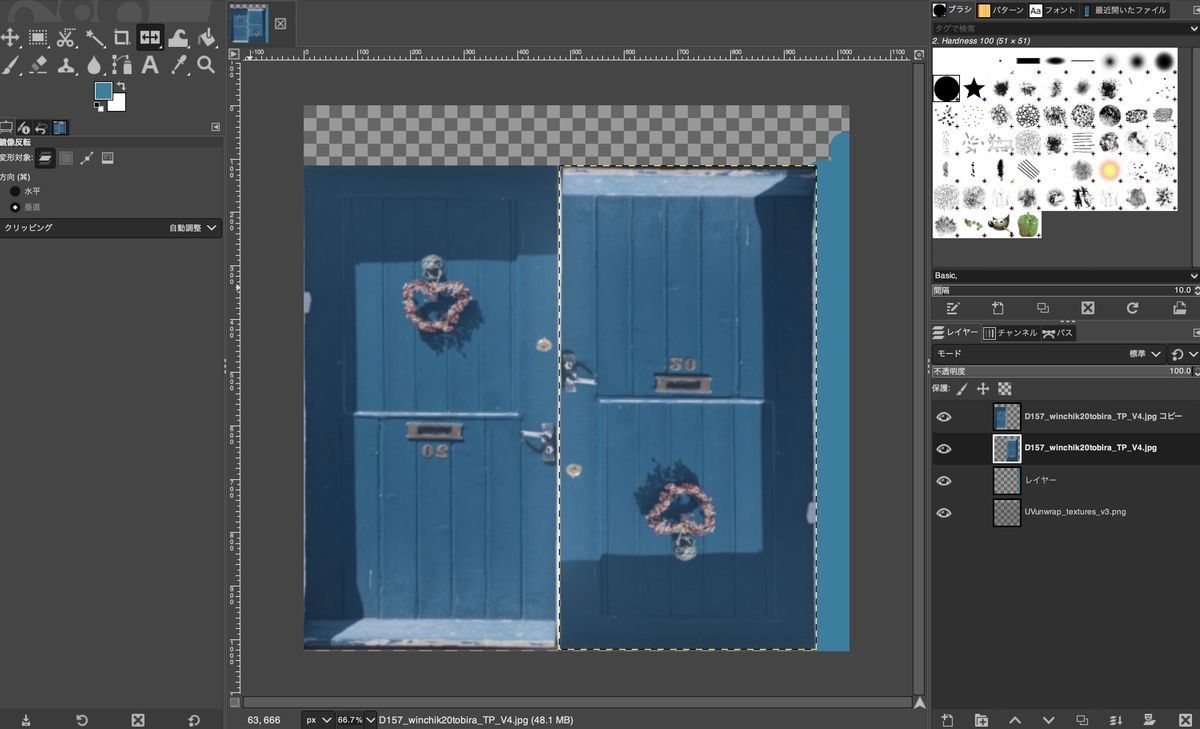The image size is (1200, 729).
Task: Select the Fuzzy Select wand tool
Action: (94, 38)
